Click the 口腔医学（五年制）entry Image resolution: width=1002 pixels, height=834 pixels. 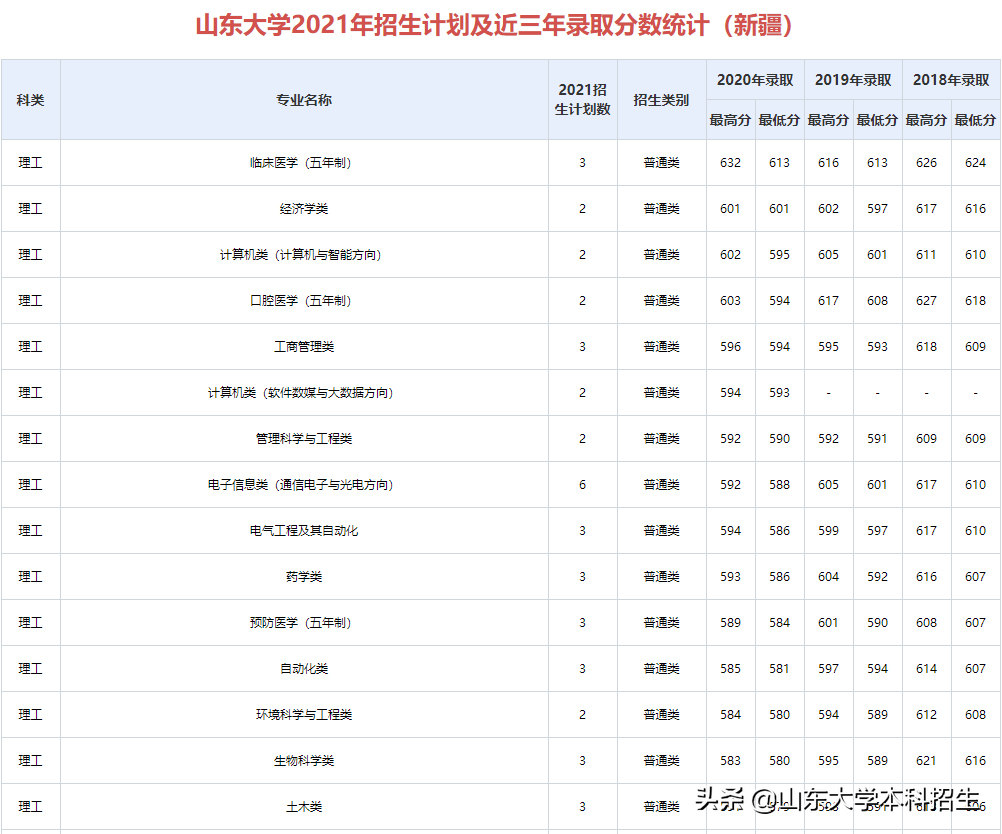pyautogui.click(x=302, y=300)
